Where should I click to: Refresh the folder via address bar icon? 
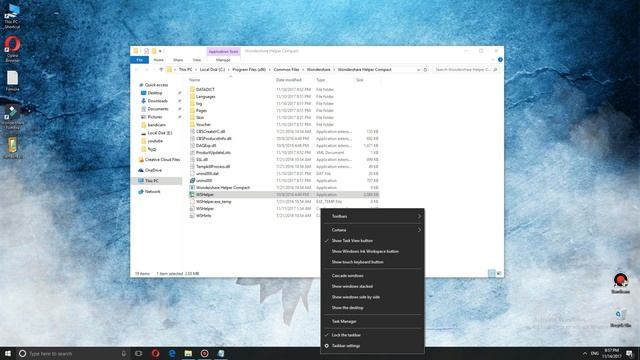coord(425,70)
